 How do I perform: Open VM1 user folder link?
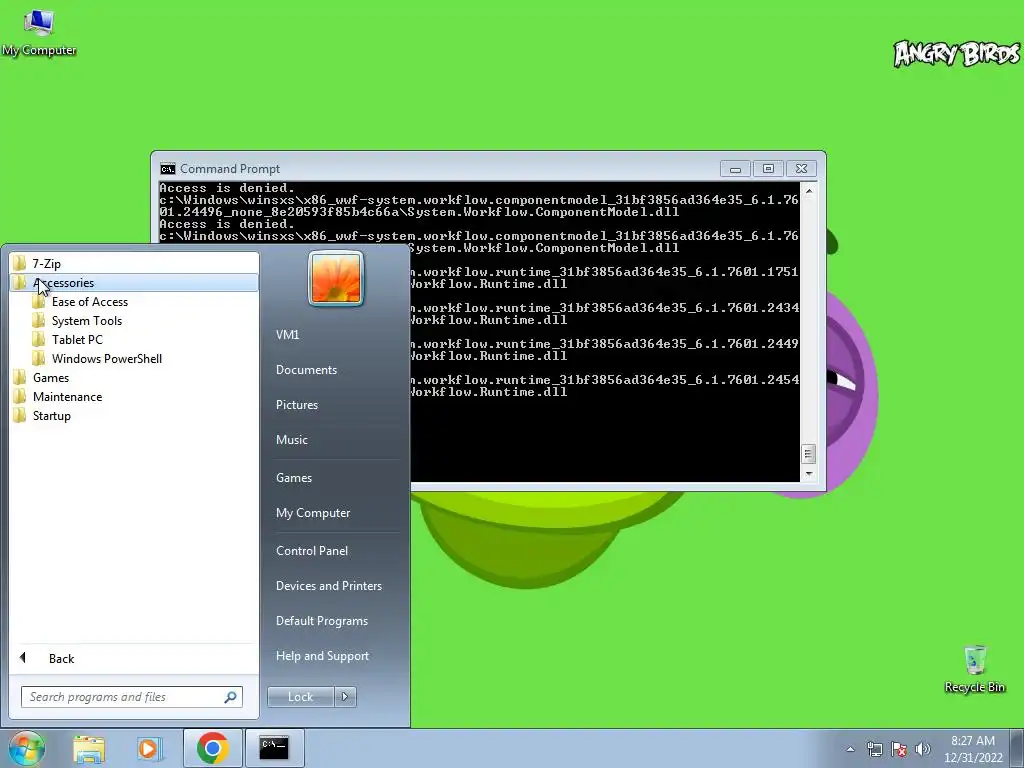tap(336, 335)
